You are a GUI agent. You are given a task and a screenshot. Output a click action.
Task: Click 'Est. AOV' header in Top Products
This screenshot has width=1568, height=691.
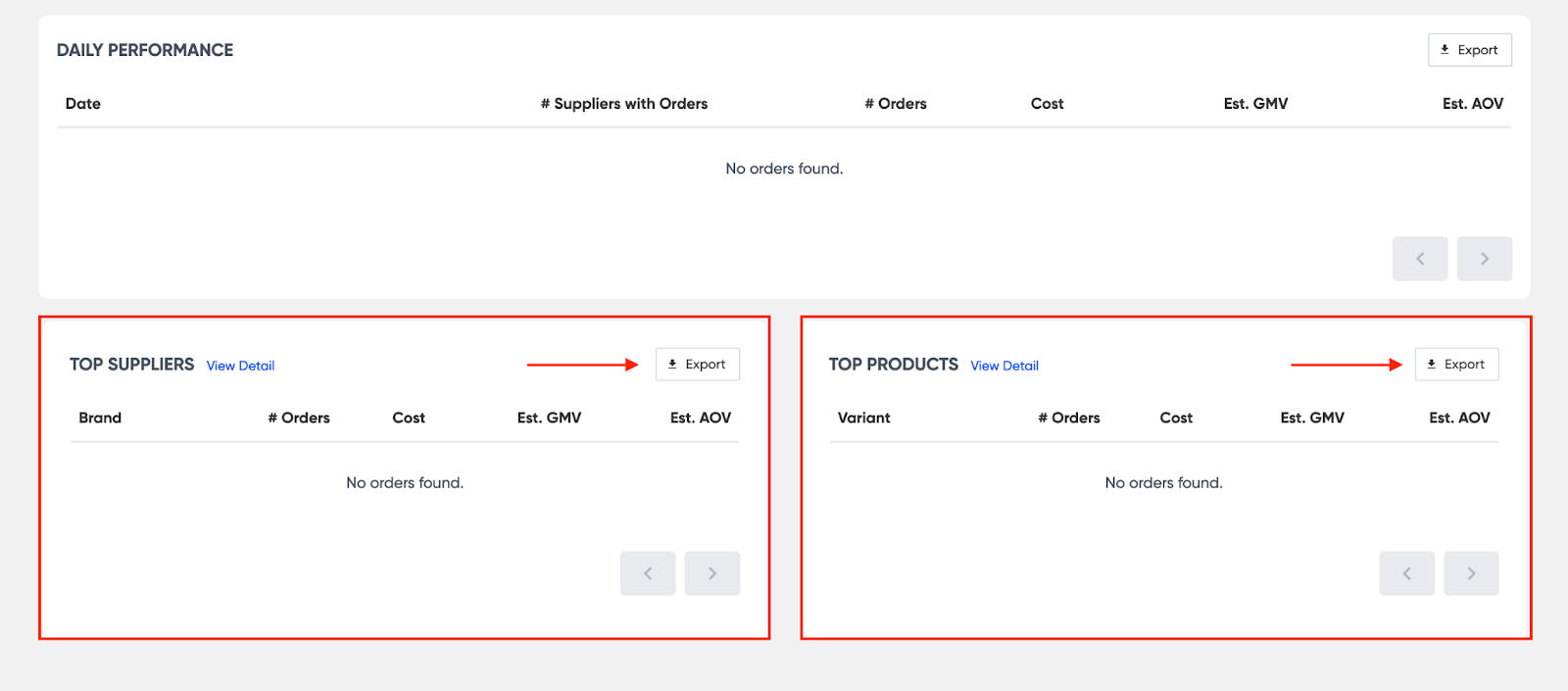(1459, 418)
